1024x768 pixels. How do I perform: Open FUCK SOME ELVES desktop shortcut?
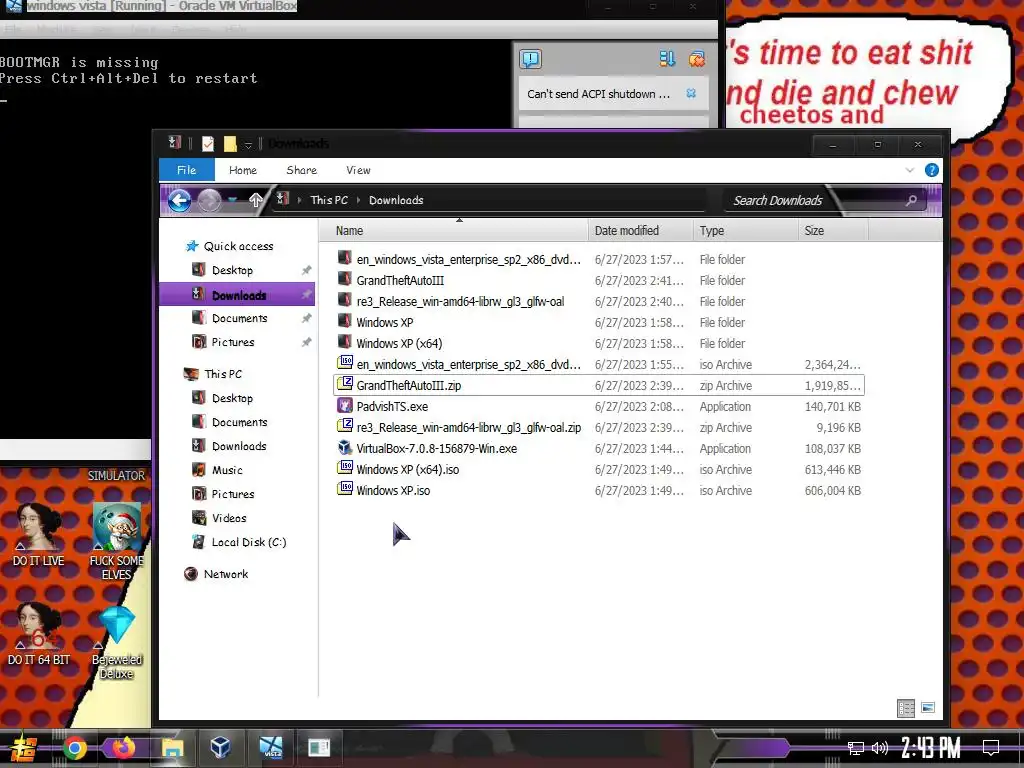point(117,541)
